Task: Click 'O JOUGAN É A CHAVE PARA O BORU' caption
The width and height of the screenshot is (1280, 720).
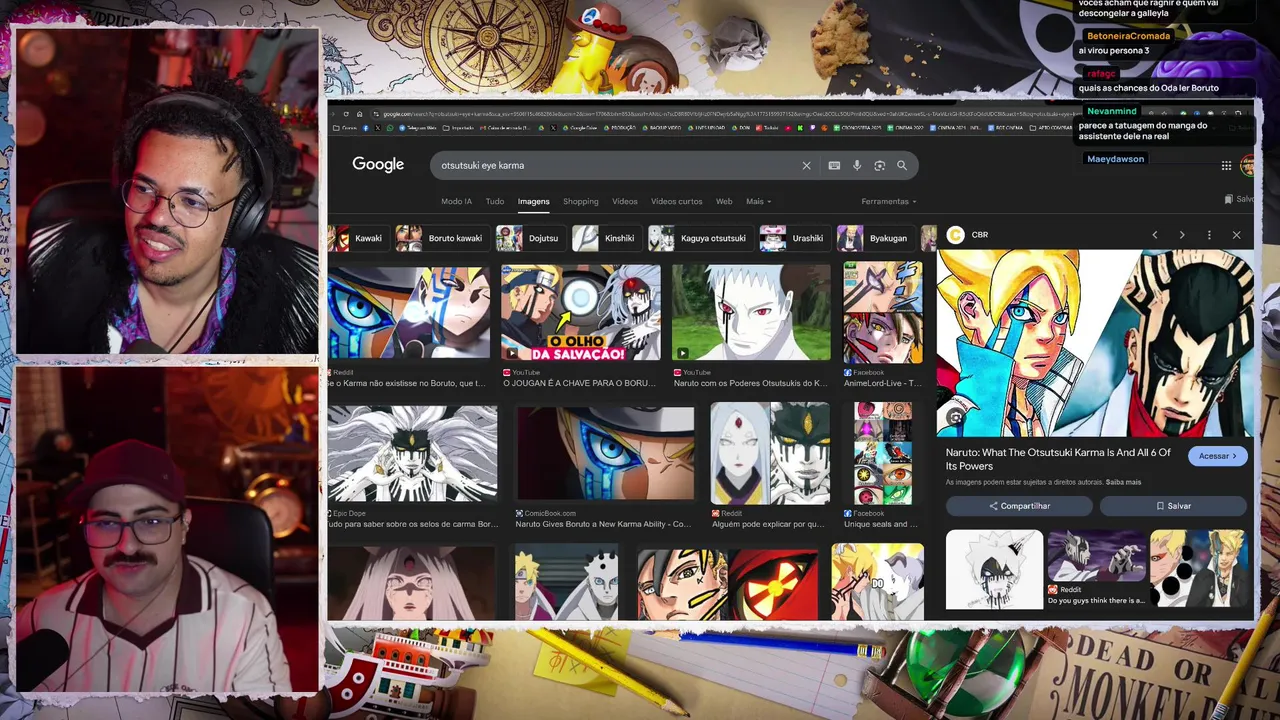Action: pos(579,384)
